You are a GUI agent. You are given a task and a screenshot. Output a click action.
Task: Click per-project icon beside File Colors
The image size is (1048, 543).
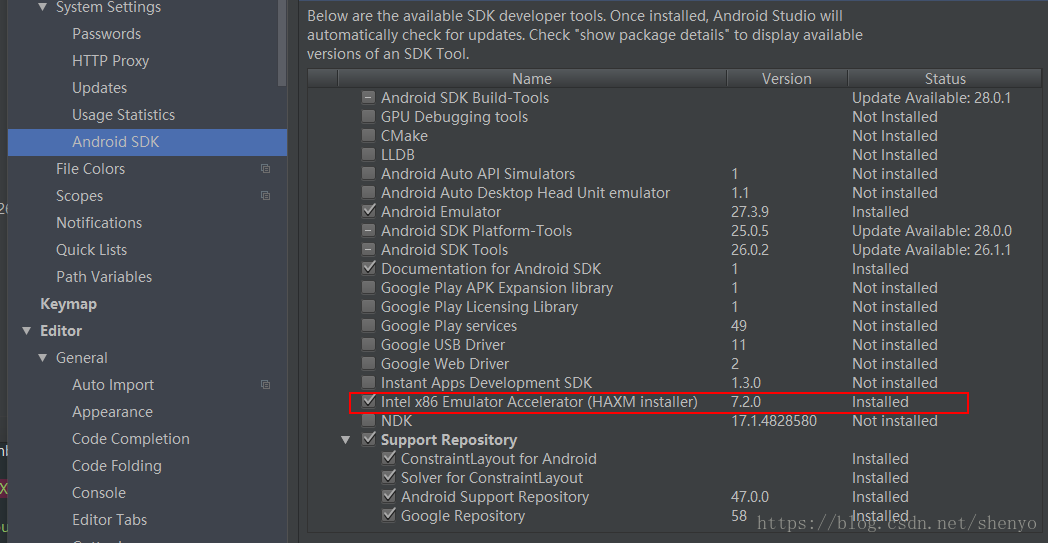click(265, 169)
